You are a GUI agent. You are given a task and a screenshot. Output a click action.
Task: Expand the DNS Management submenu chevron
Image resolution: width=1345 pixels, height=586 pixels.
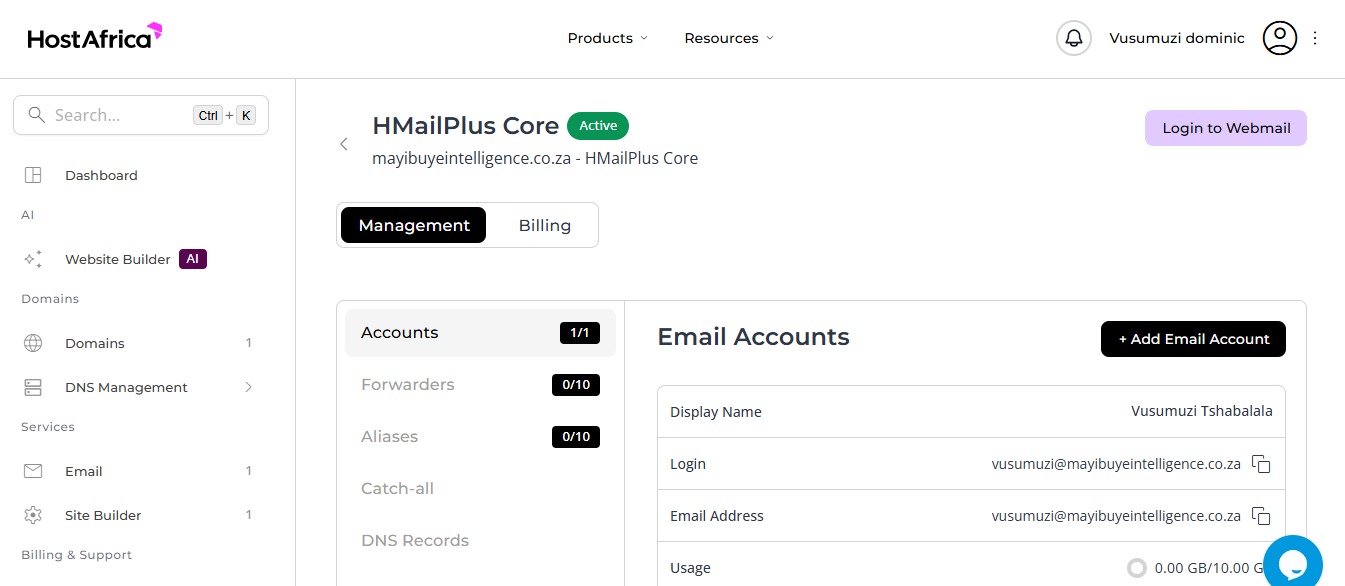[x=248, y=387]
